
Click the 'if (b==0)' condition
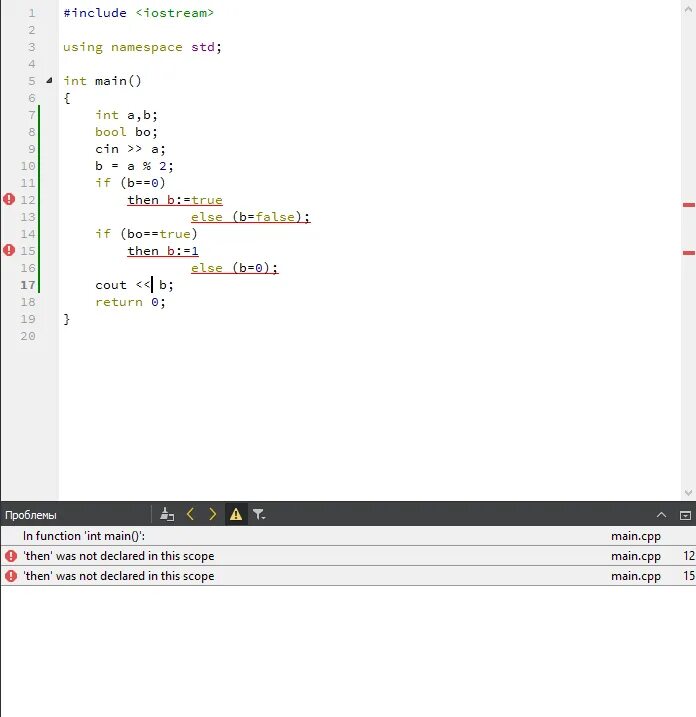coord(130,183)
